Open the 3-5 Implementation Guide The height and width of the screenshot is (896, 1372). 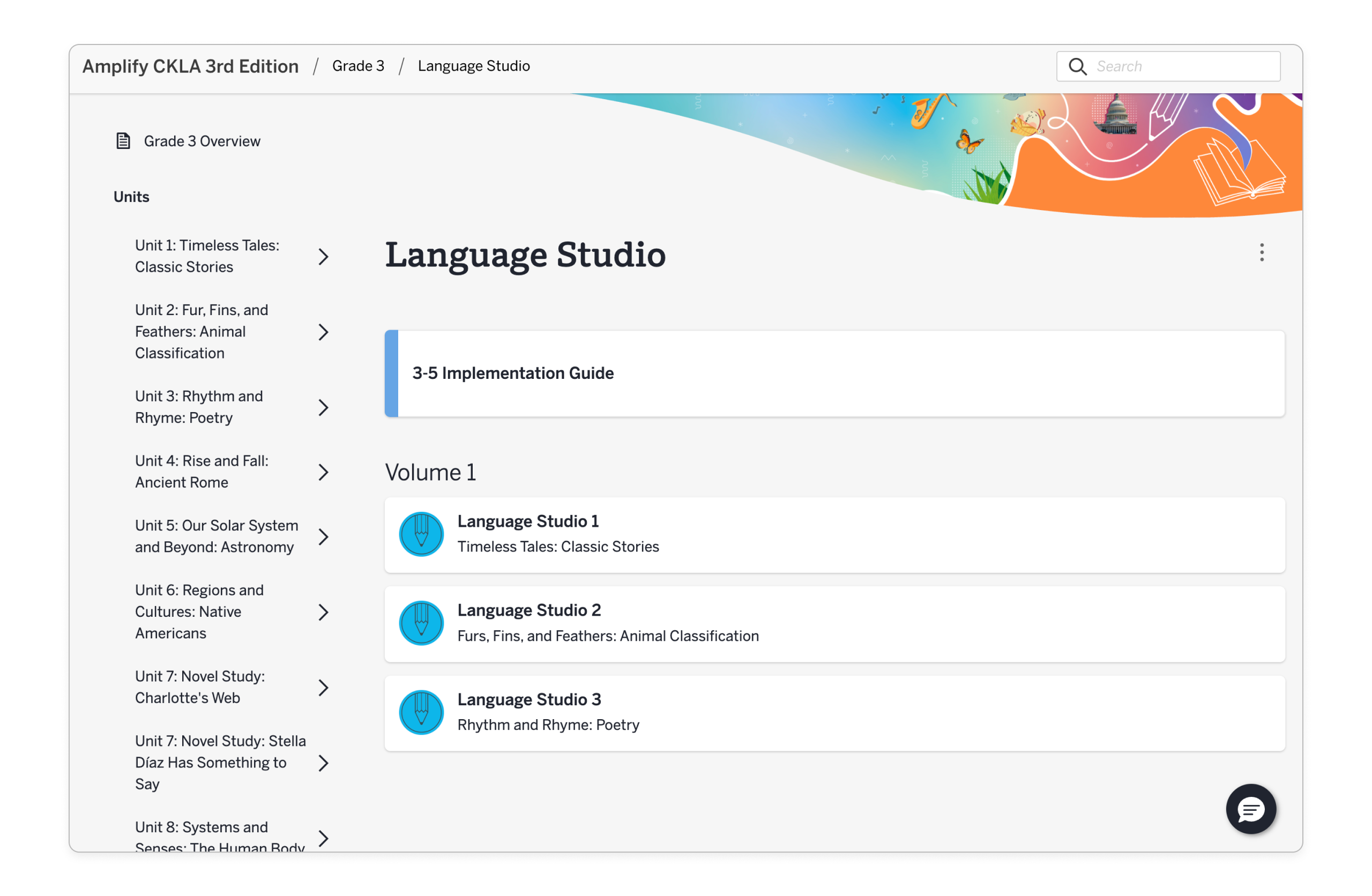512,373
